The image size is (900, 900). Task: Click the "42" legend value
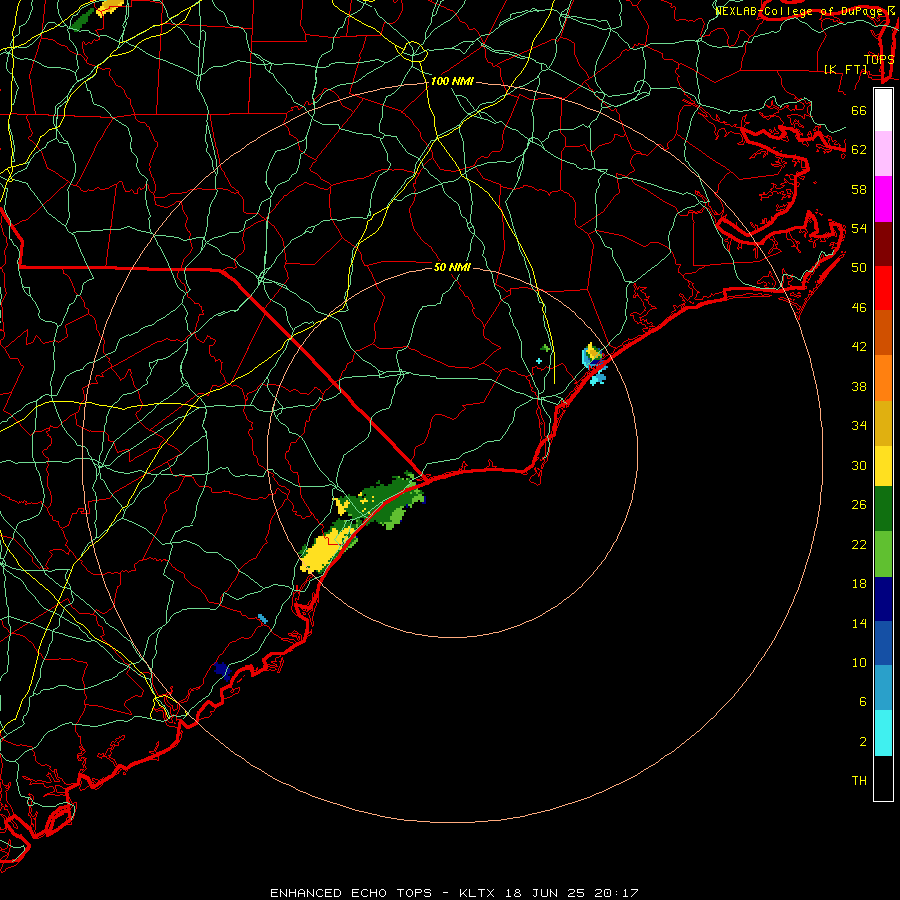click(x=859, y=347)
